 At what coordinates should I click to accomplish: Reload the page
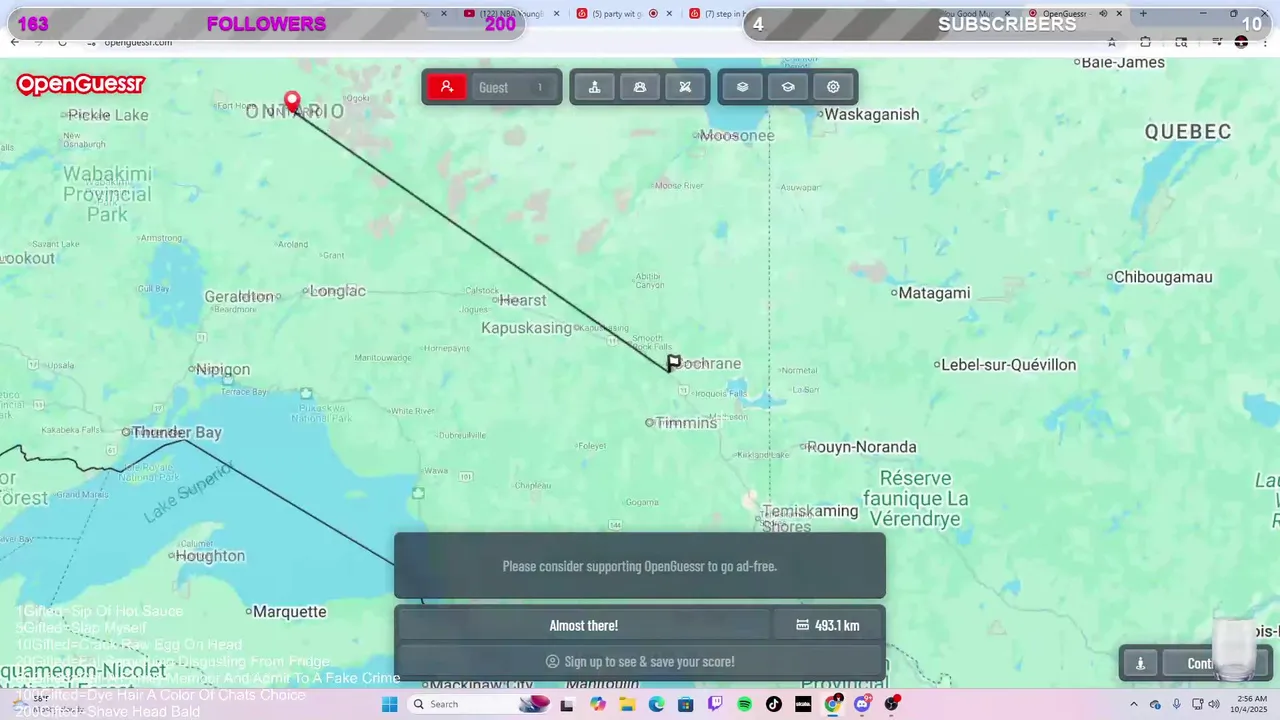point(62,42)
